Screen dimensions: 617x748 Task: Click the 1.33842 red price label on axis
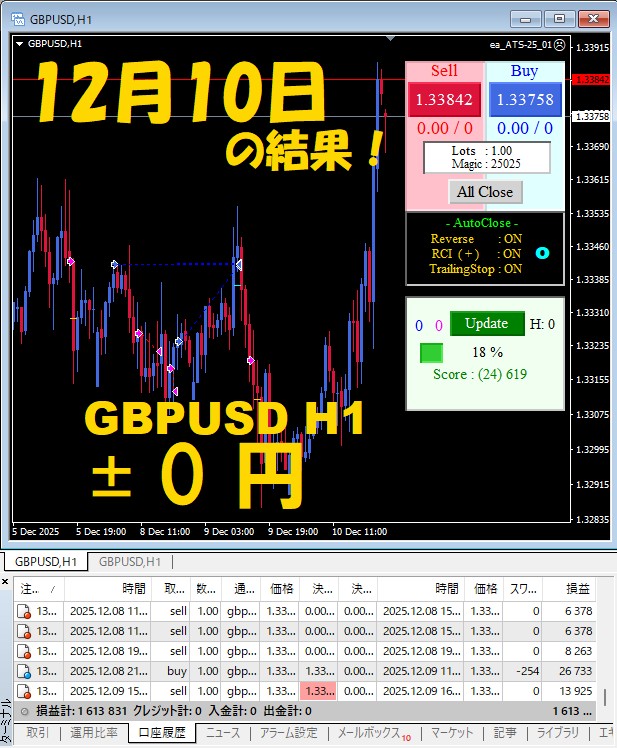click(x=592, y=79)
